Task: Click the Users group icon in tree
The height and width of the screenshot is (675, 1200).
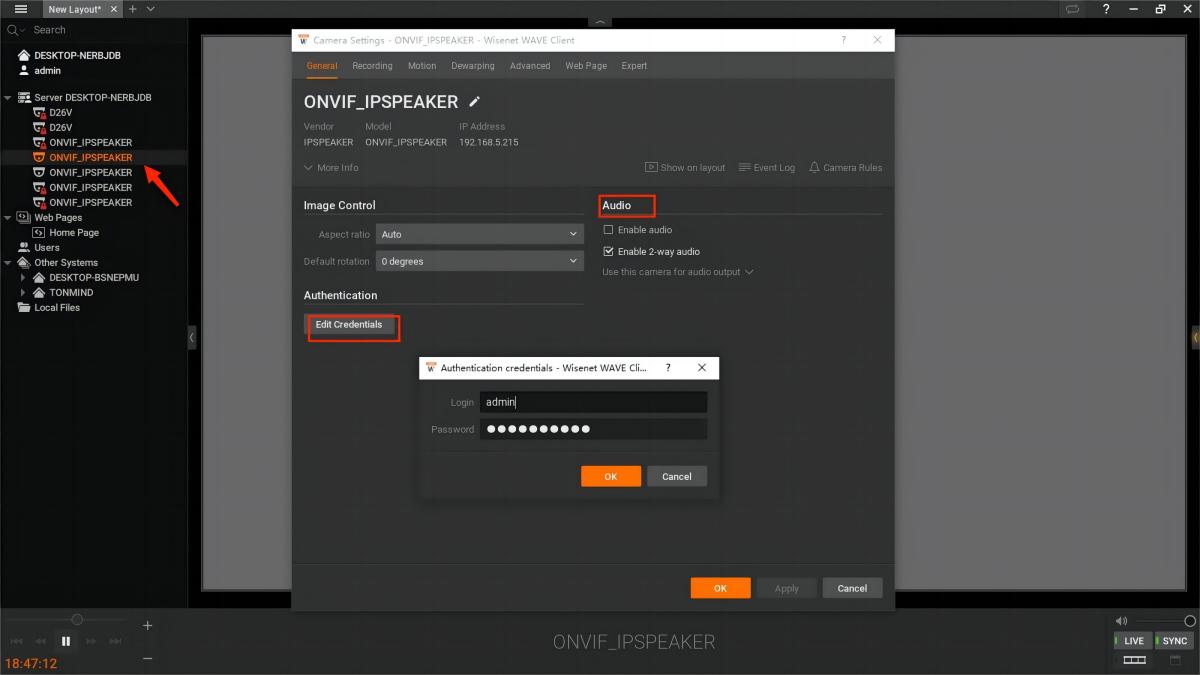Action: click(24, 248)
